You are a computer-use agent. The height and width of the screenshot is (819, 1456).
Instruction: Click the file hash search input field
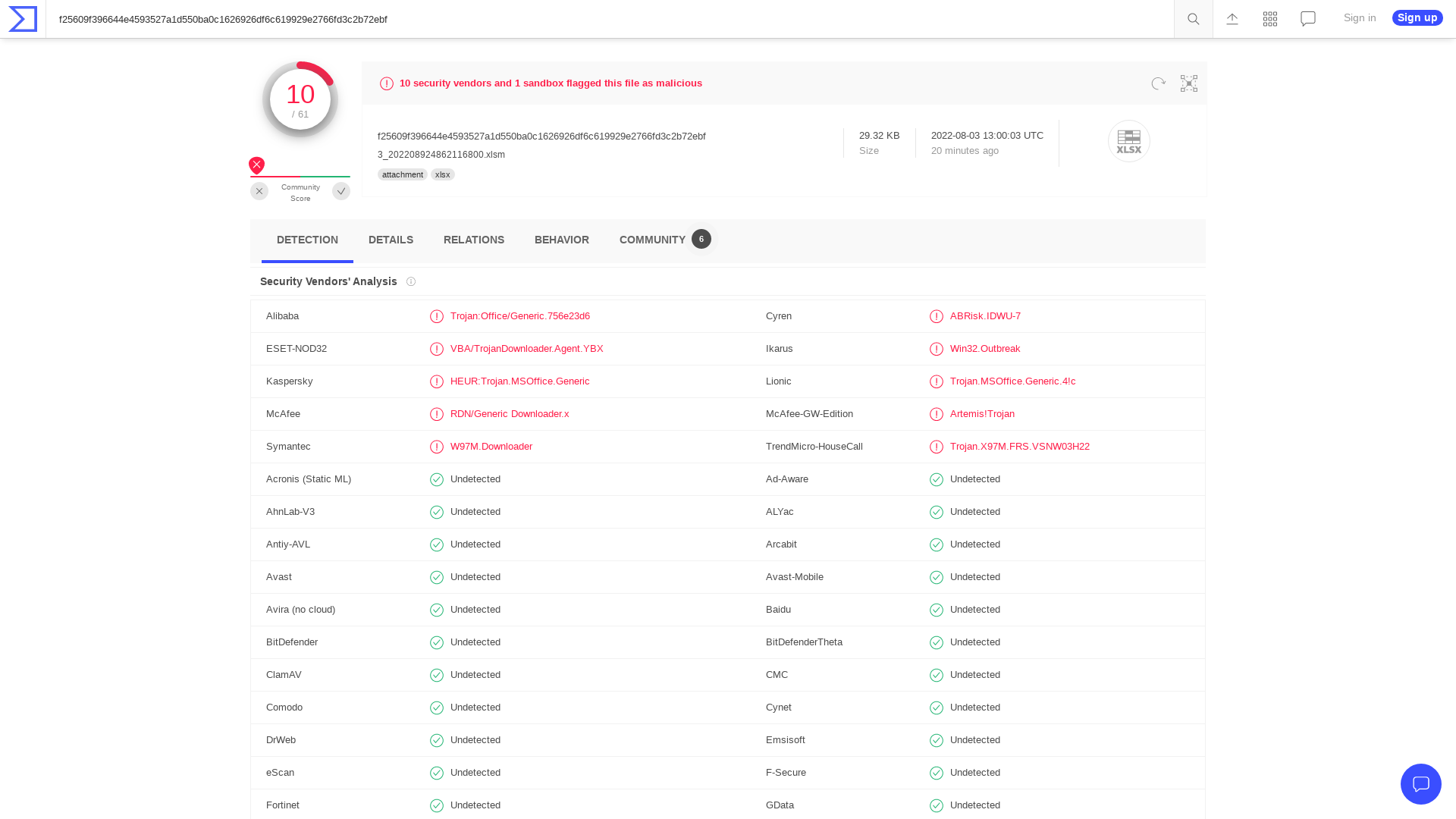pyautogui.click(x=531, y=19)
